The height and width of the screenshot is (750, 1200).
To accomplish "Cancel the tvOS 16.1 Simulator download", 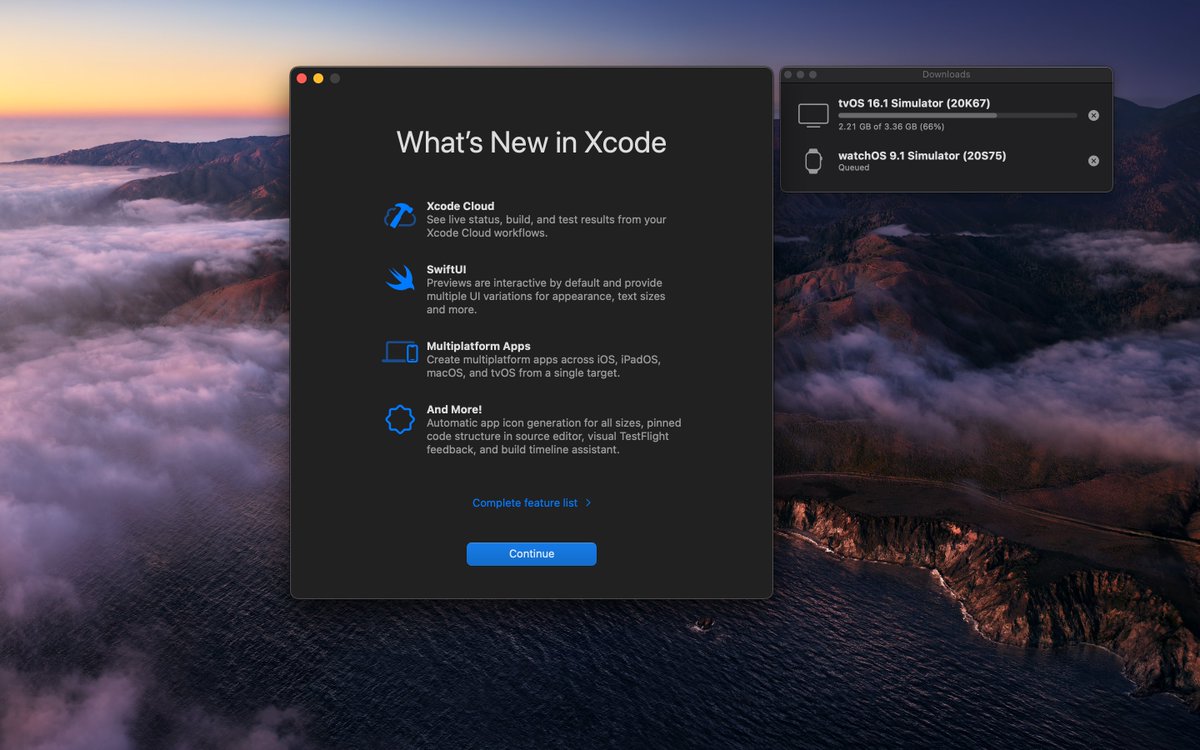I will (1093, 115).
